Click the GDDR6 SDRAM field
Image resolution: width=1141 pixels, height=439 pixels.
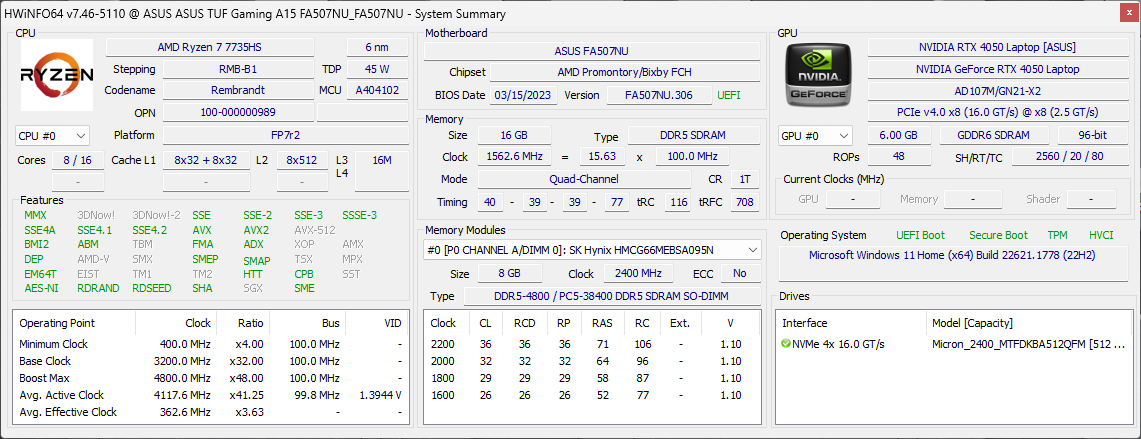994,135
